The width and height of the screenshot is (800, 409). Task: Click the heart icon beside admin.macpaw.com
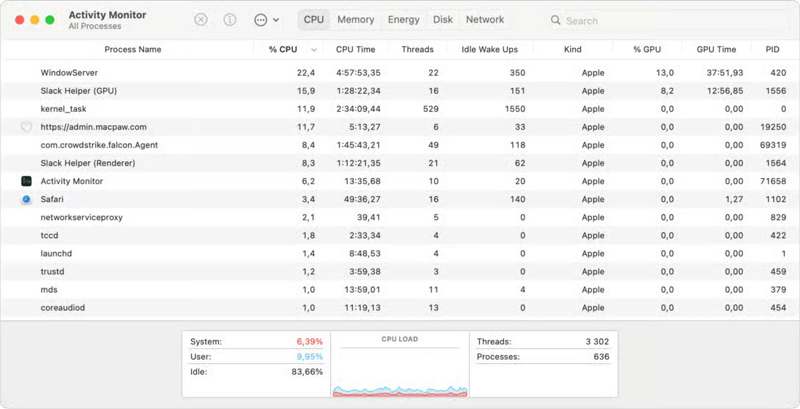tap(27, 127)
